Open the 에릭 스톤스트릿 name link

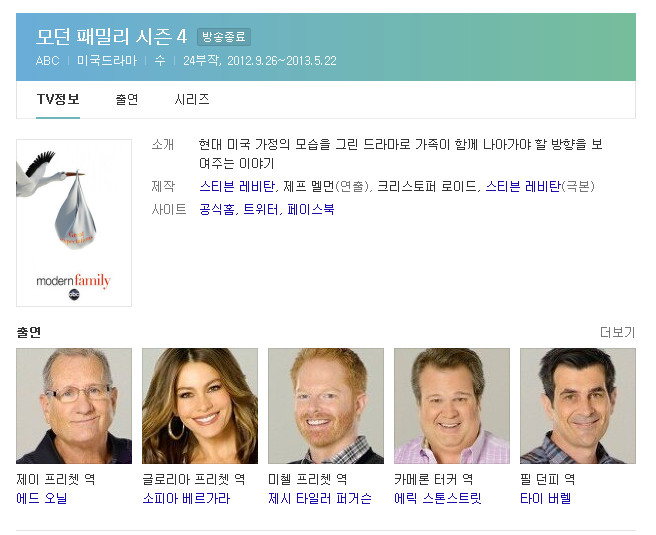[438, 498]
